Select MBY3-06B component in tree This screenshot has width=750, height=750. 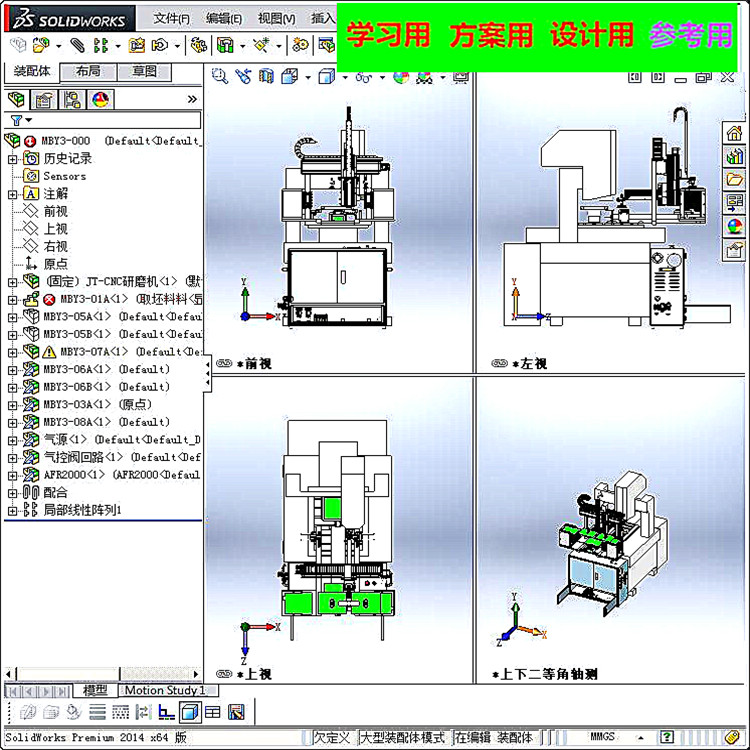(106, 387)
